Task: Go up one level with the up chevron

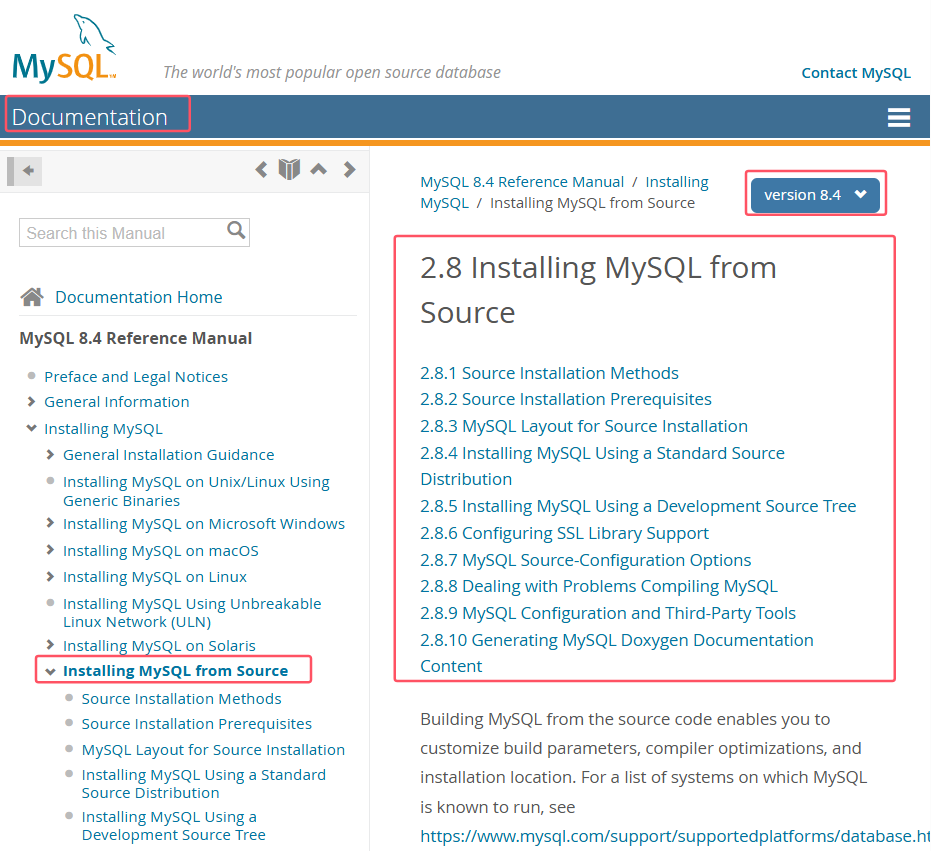Action: tap(319, 169)
